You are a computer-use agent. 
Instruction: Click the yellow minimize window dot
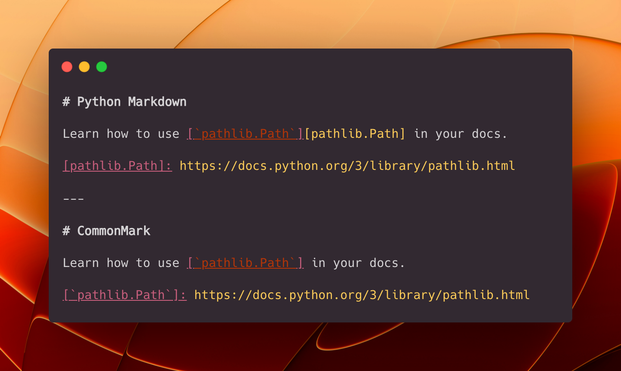pyautogui.click(x=84, y=67)
